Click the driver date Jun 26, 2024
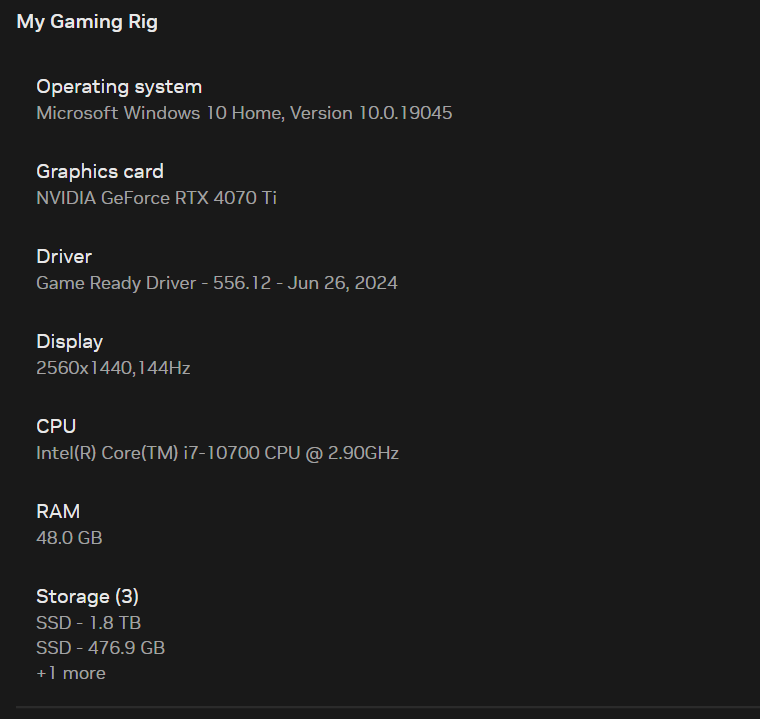 (x=343, y=283)
